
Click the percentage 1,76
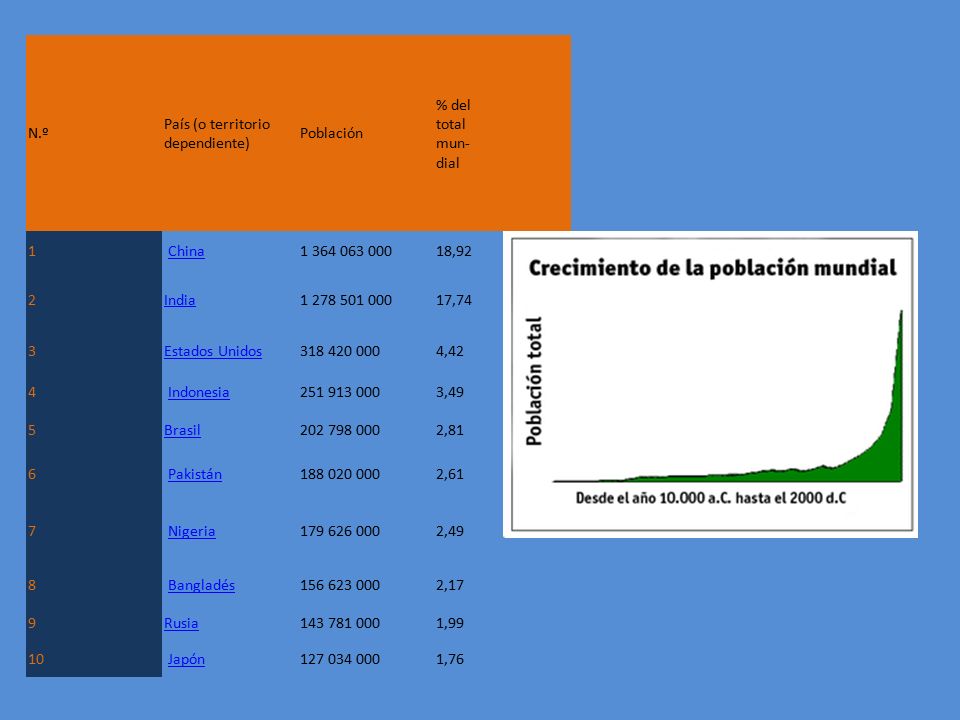tap(449, 659)
